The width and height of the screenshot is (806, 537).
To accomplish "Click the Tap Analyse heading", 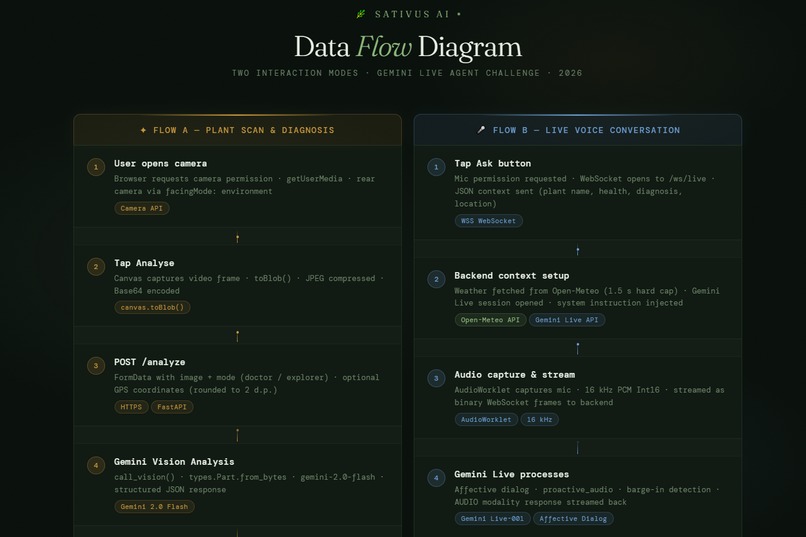I will coord(144,263).
